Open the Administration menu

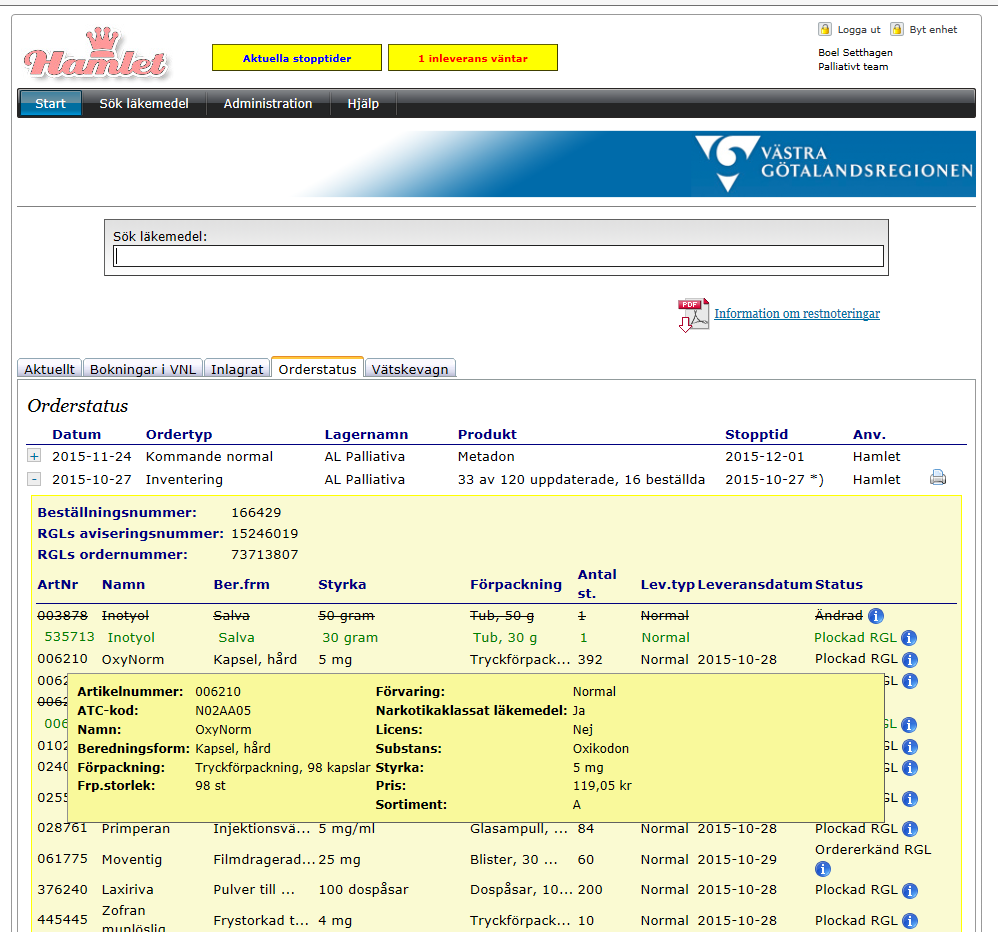[268, 103]
